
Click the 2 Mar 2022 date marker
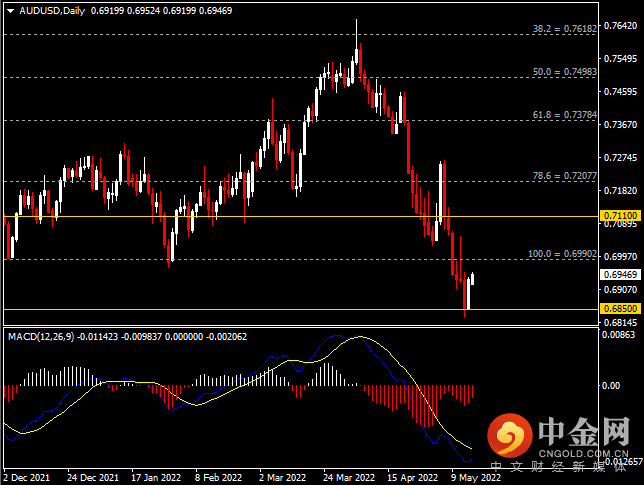(282, 477)
